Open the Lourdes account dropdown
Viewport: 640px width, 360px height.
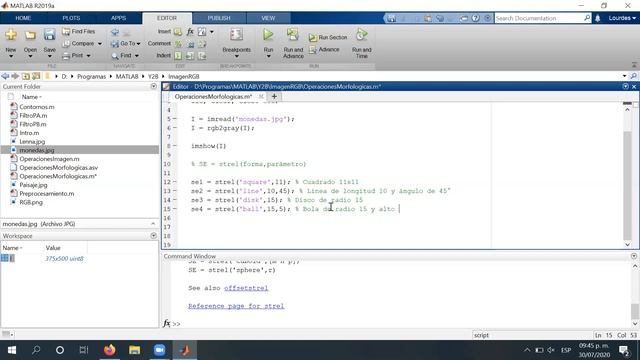622,18
